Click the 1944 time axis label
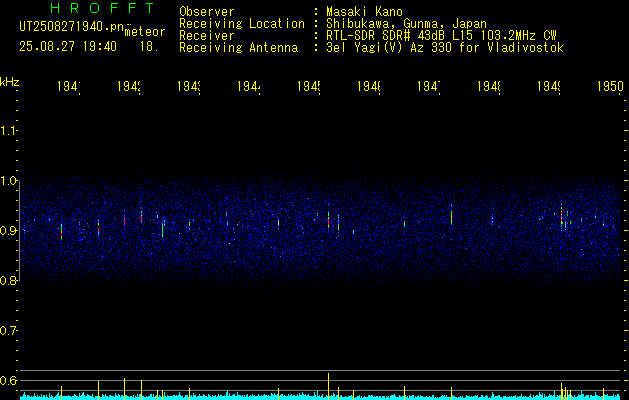Viewport: 629px width, 400px height. coord(249,87)
